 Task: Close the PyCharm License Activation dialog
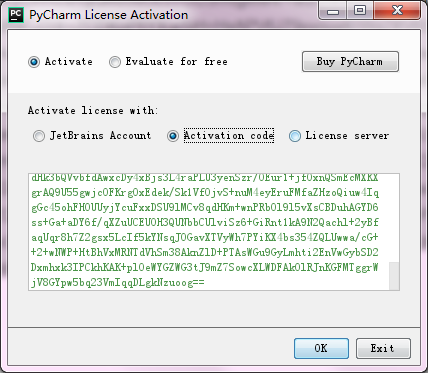397,11
